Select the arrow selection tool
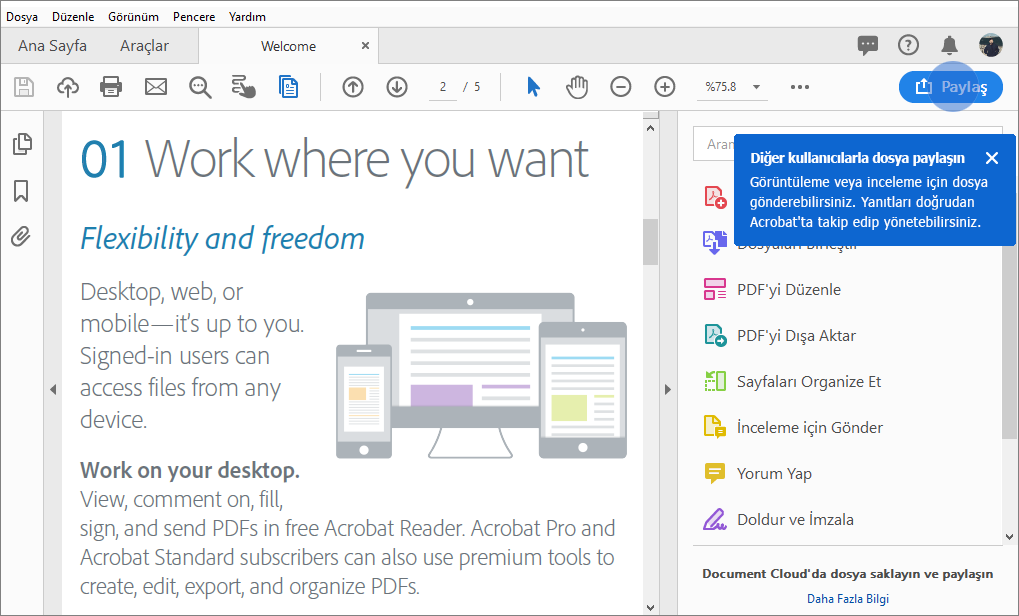This screenshot has height=616, width=1019. tap(533, 87)
